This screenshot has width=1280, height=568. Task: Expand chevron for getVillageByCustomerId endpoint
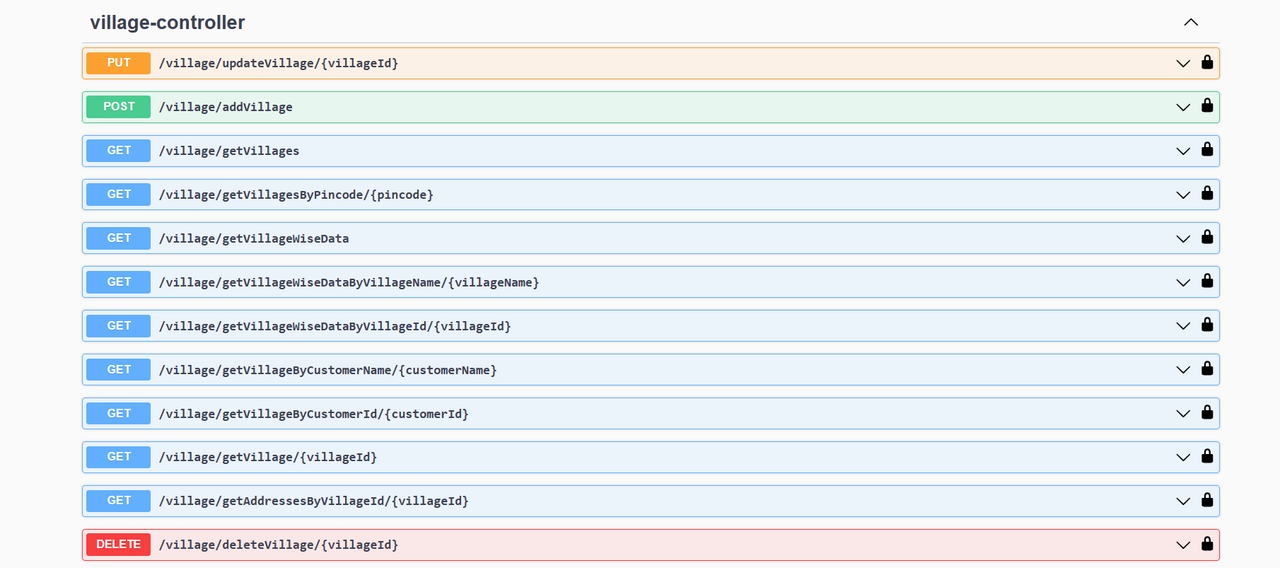click(1183, 413)
